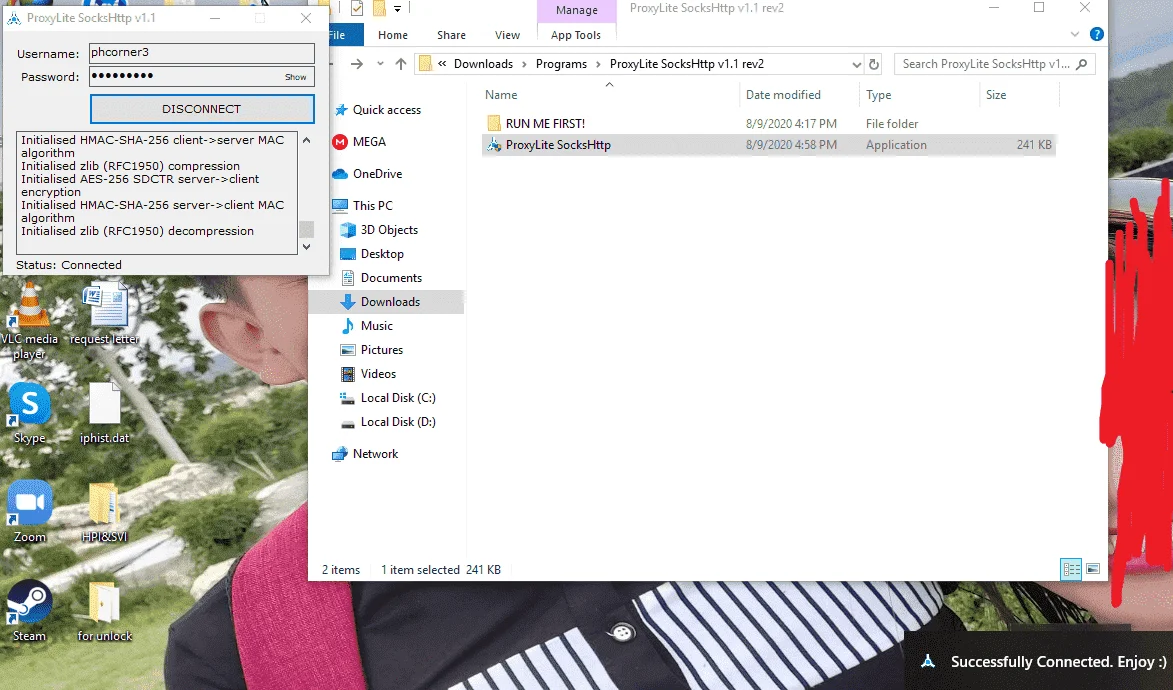This screenshot has height=690, width=1173.
Task: Open OneDrive in navigation pane
Action: point(377,174)
